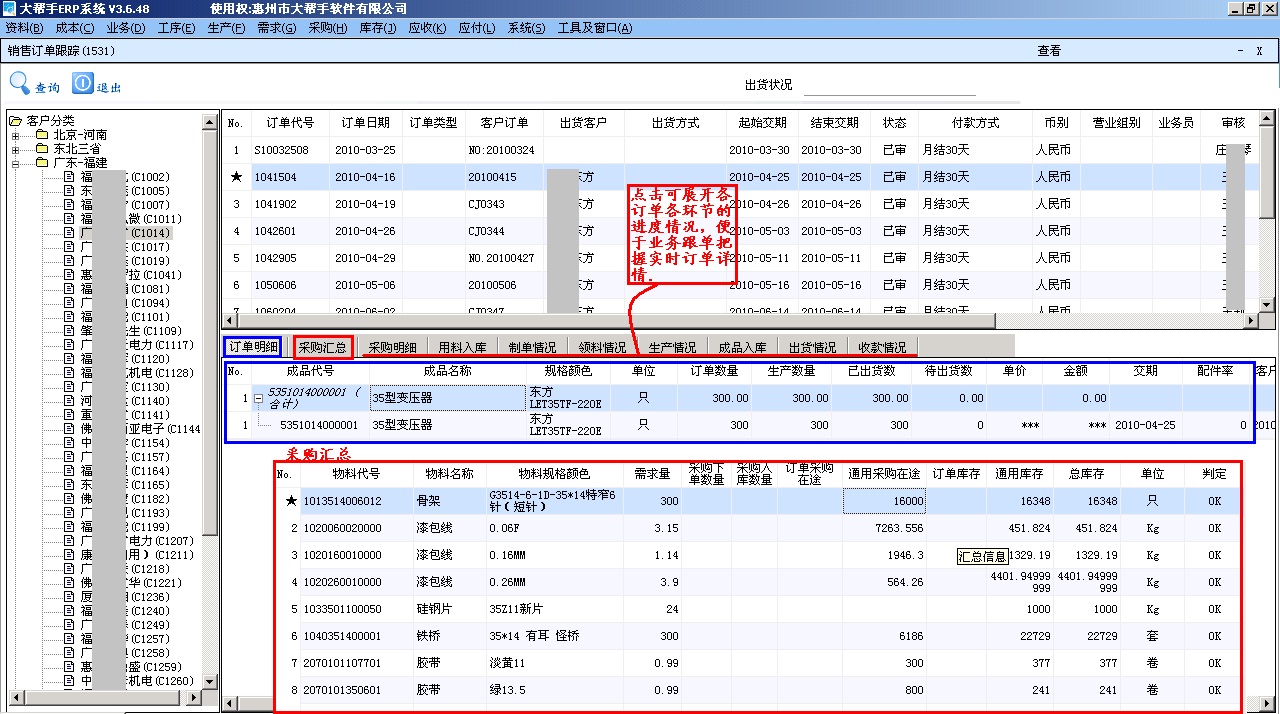Screen dimensions: 1280x714
Task: Select material row 1020060020000
Action: (757, 528)
